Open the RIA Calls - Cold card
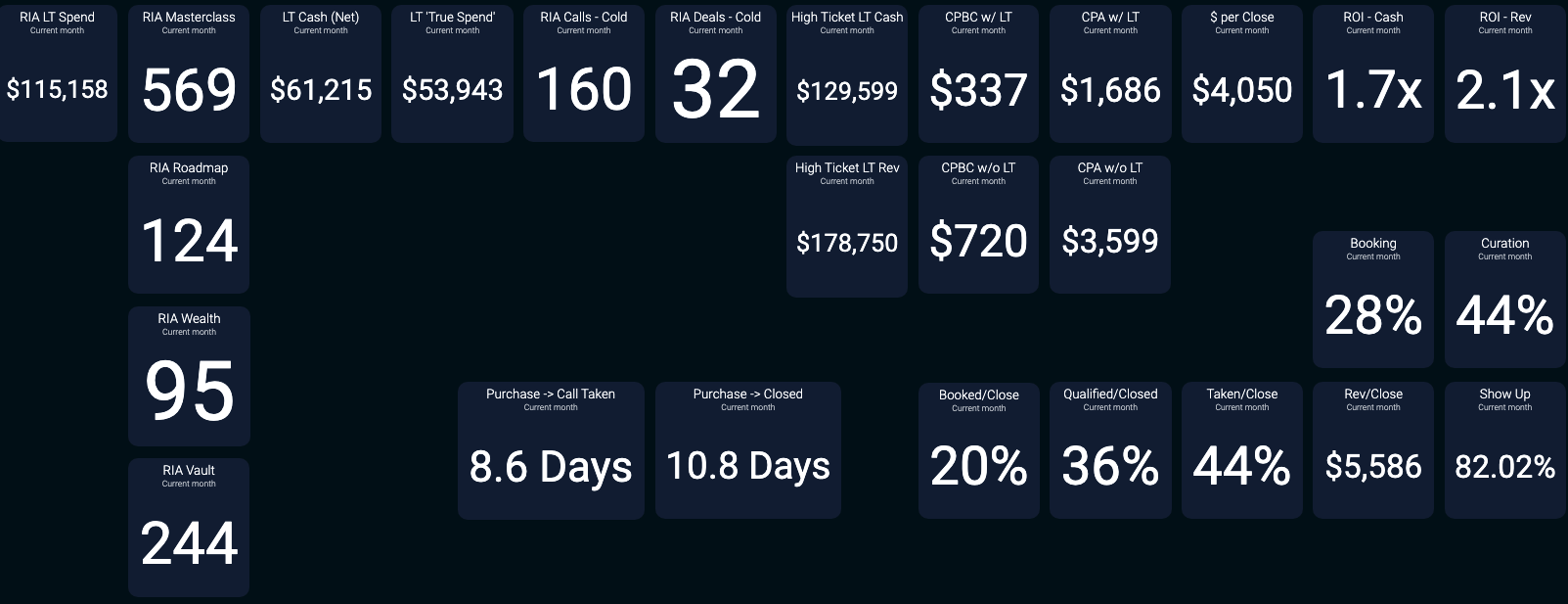This screenshot has width=1568, height=604. point(584,73)
